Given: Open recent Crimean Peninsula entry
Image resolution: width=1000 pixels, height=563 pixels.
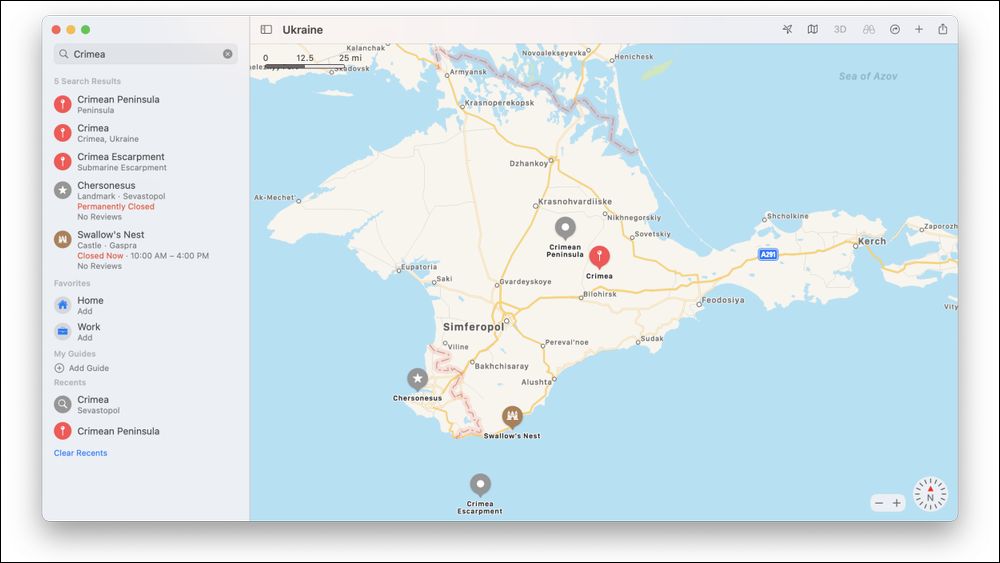Looking at the screenshot, I should 145,431.
